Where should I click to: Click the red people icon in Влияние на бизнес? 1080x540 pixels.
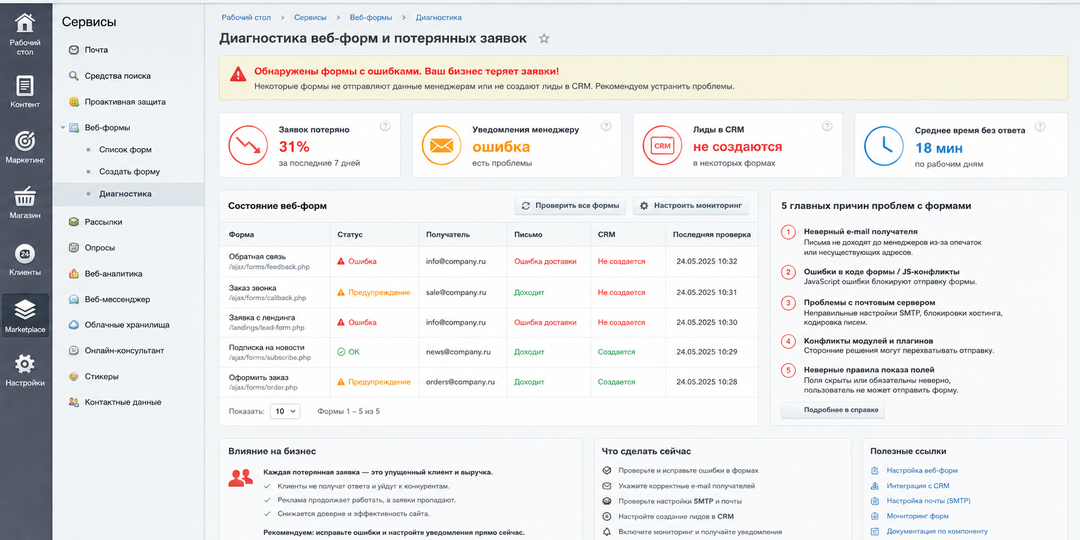pos(240,477)
